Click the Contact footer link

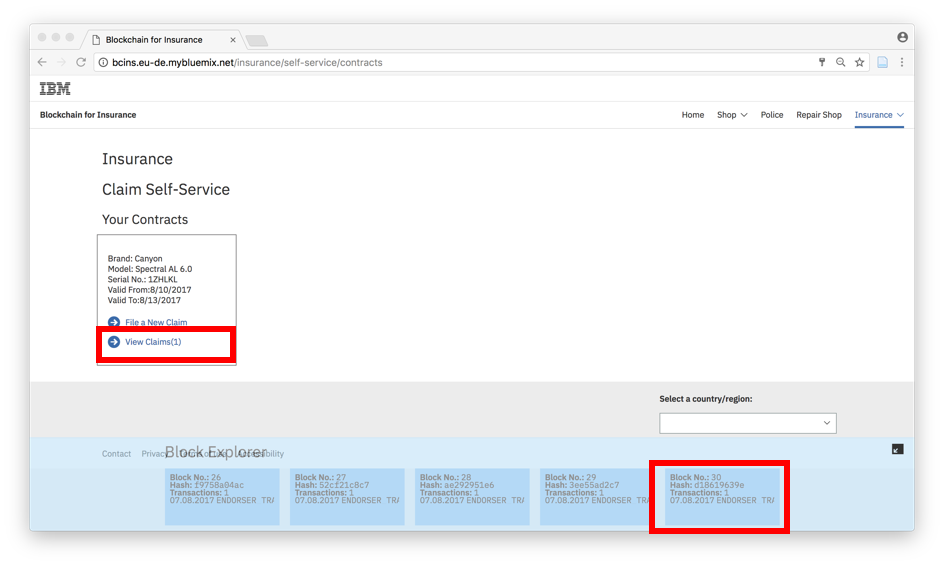pyautogui.click(x=116, y=454)
